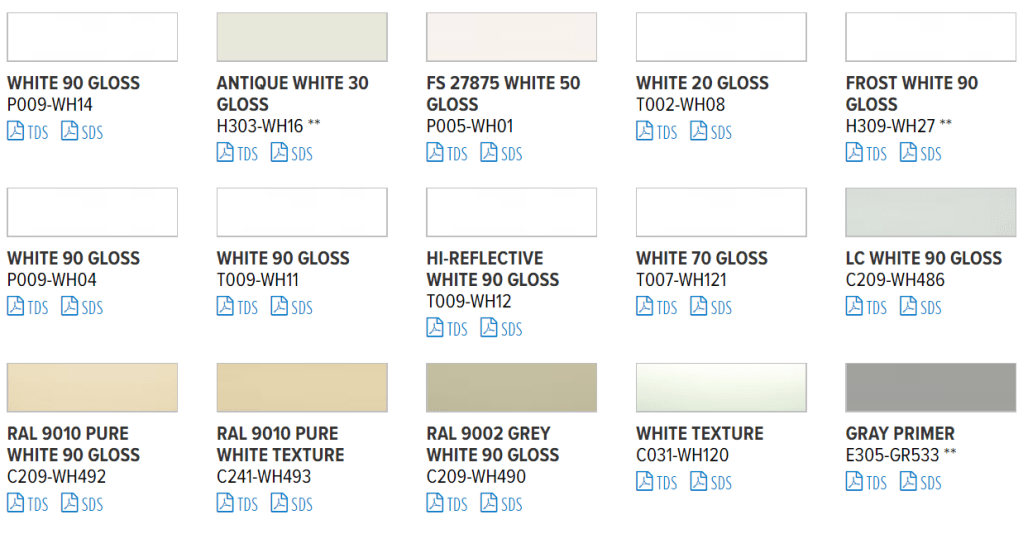Open TDS link for T009-WH11 White 90 Gloss
The width and height of the screenshot is (1023, 534).
pyautogui.click(x=238, y=307)
